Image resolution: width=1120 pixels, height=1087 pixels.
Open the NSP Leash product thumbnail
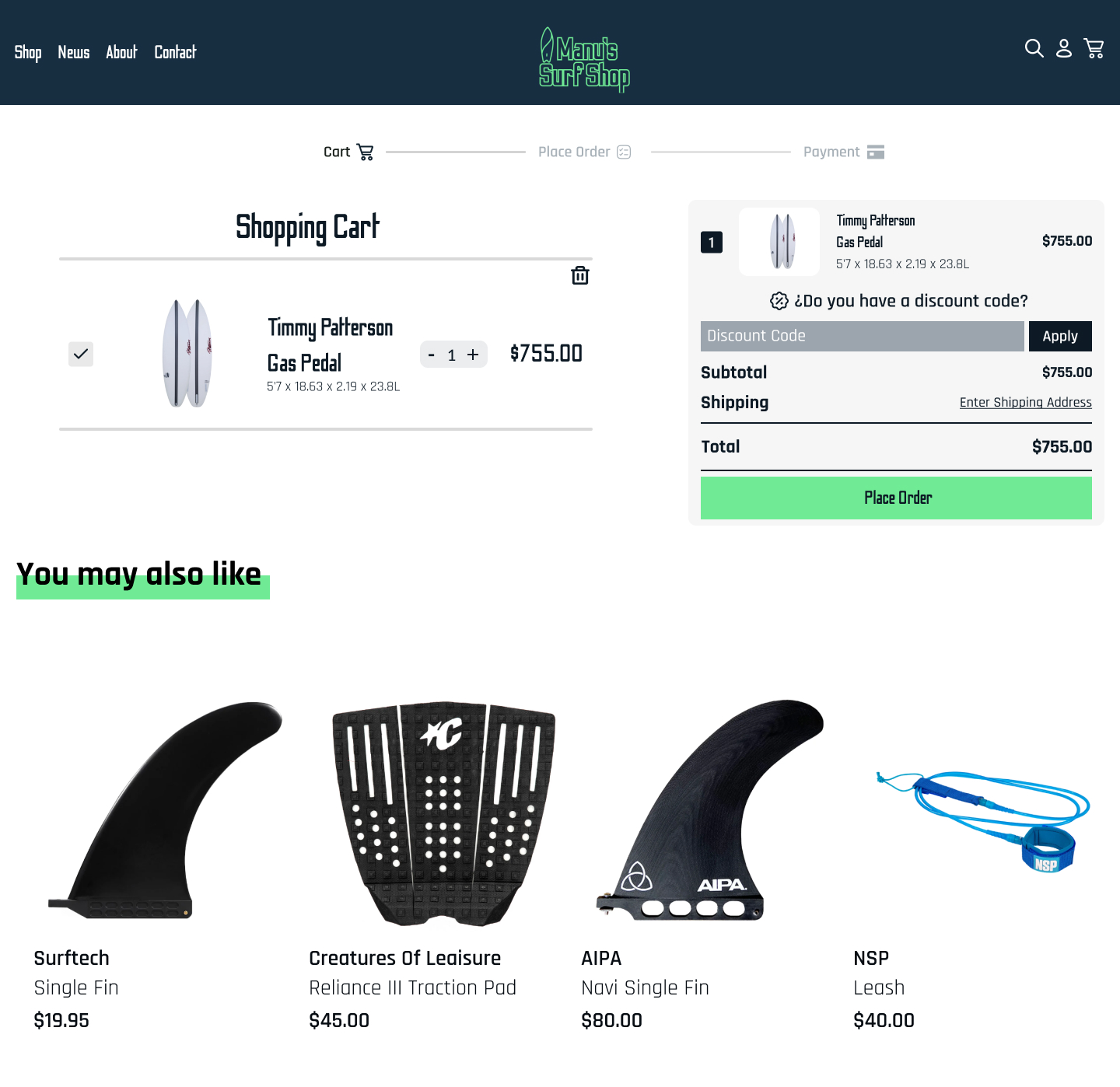[x=983, y=821]
